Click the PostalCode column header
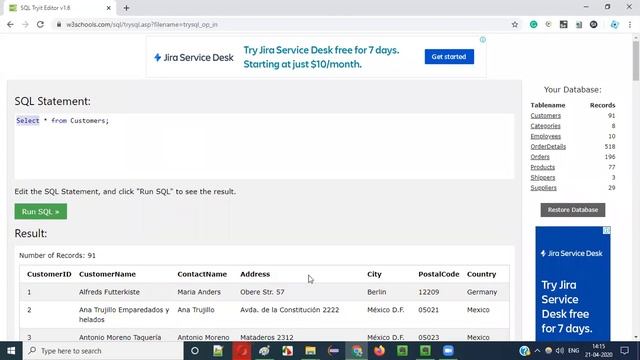Screen dimensions: 640x360 point(439,274)
